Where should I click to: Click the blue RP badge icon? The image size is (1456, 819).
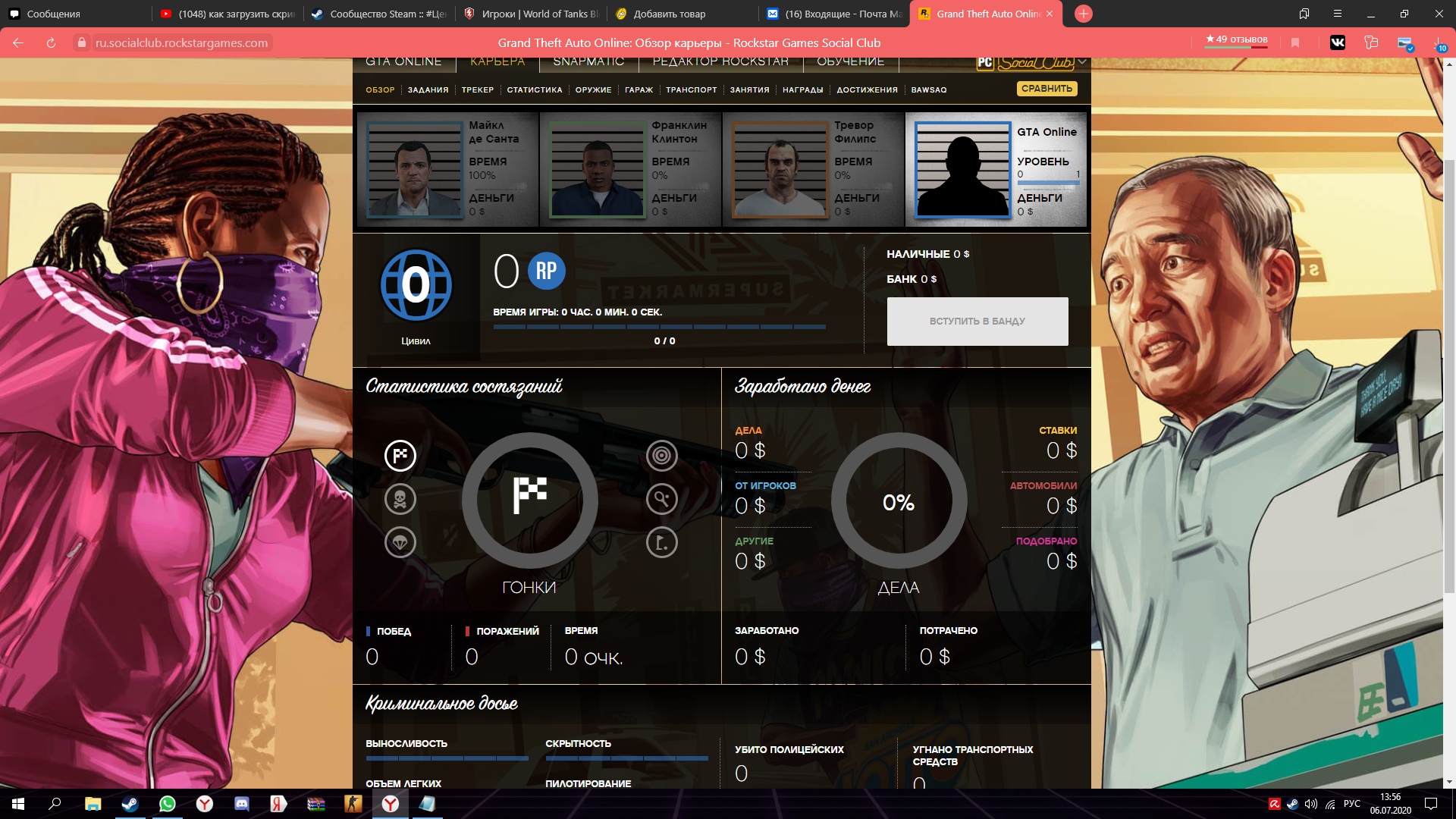[546, 271]
